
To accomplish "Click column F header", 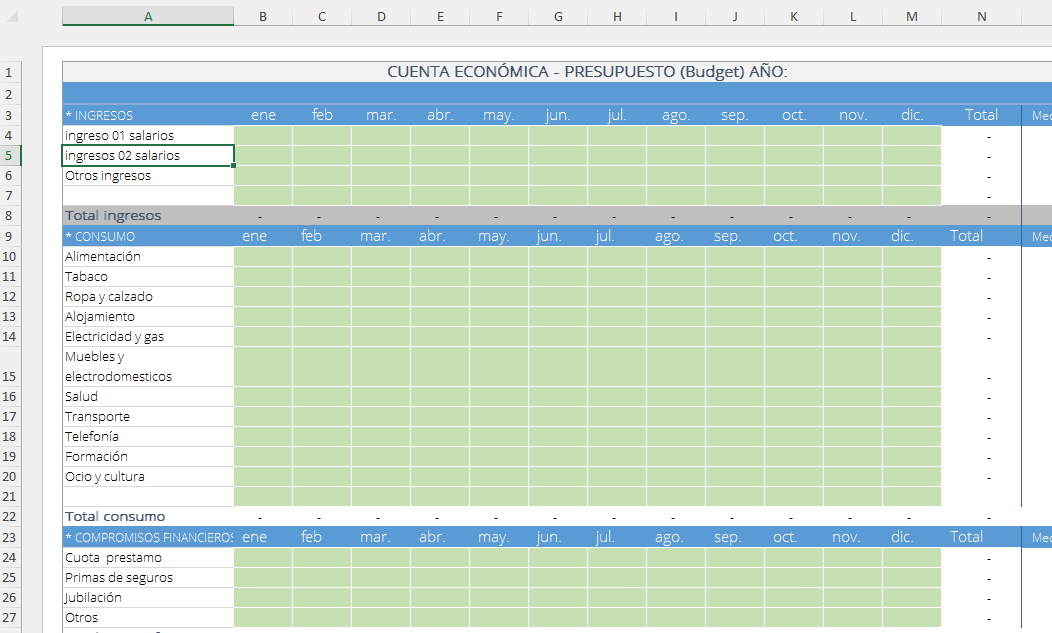I will (x=498, y=16).
